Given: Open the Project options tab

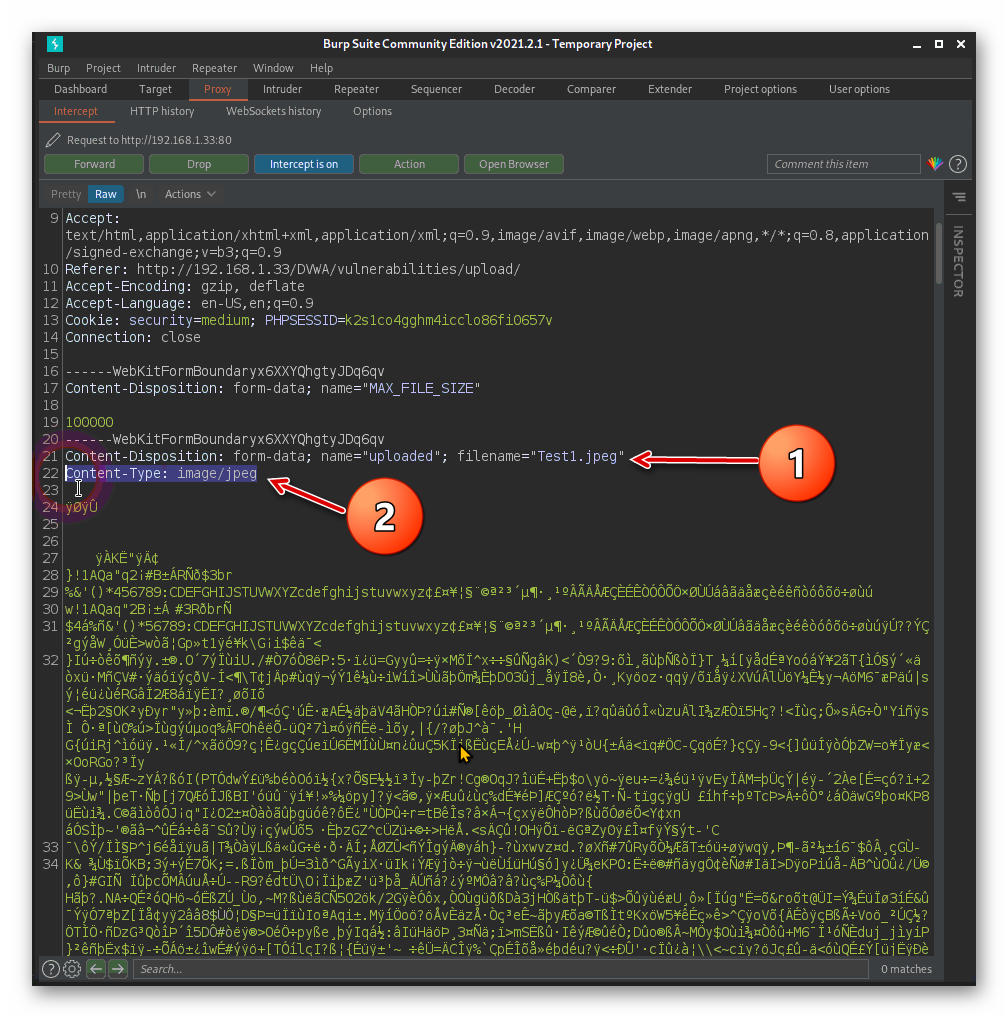Looking at the screenshot, I should click(760, 90).
